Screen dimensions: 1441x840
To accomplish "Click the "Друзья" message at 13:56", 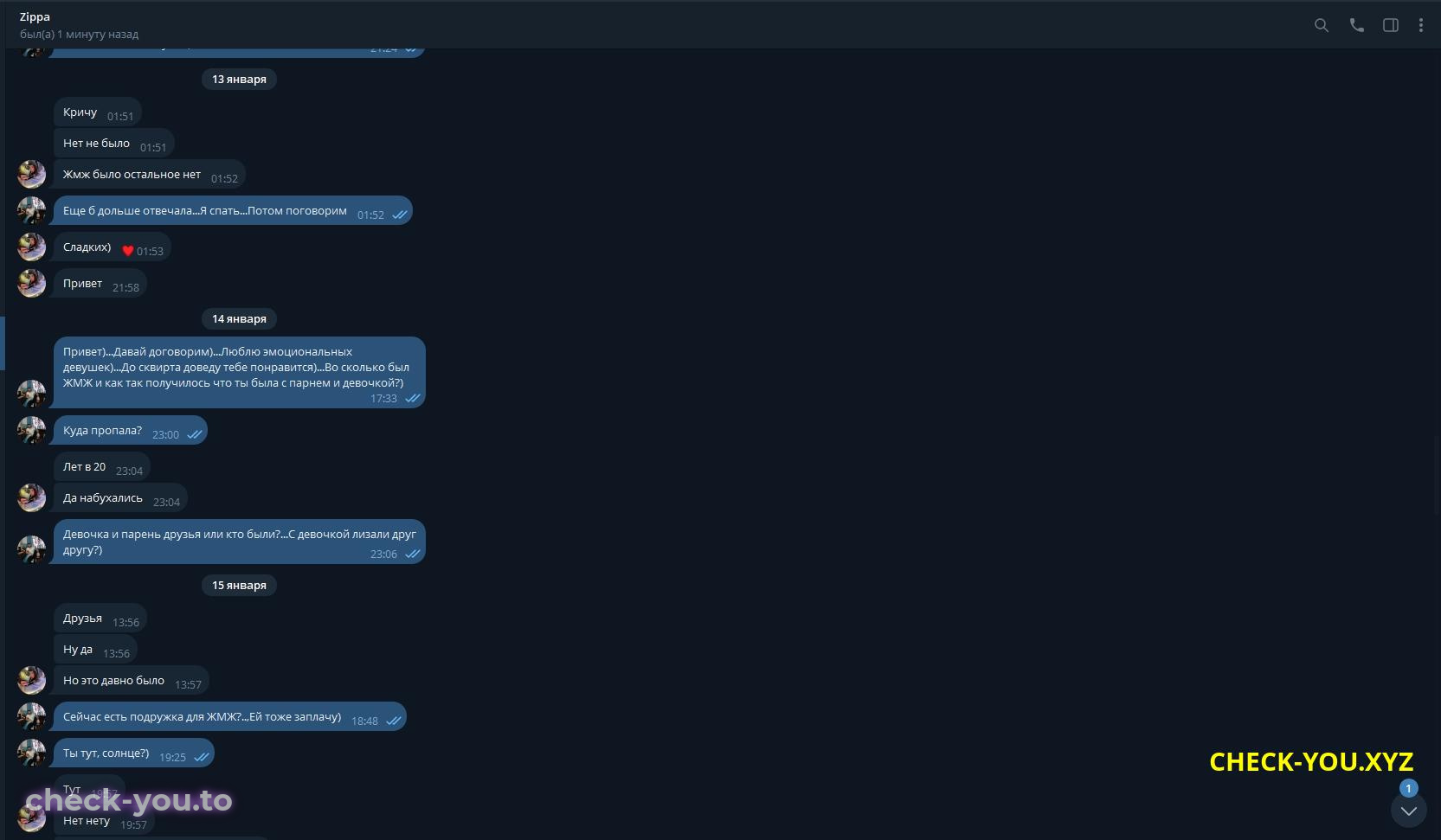I will click(100, 619).
